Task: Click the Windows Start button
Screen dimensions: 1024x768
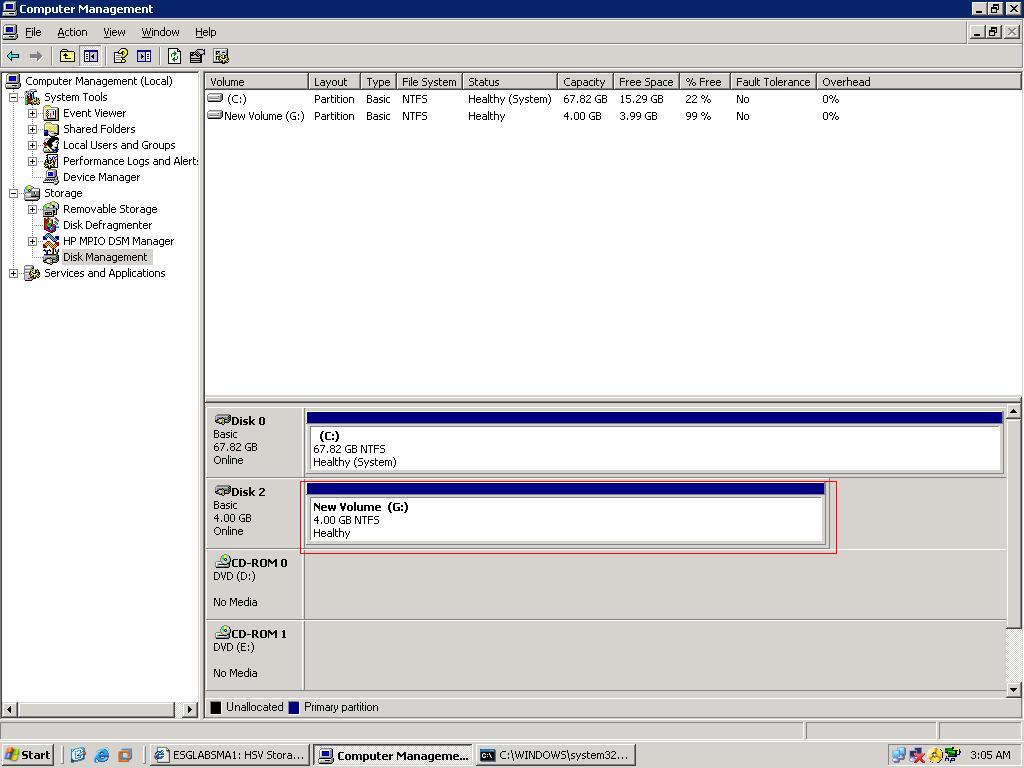Action: (x=27, y=756)
